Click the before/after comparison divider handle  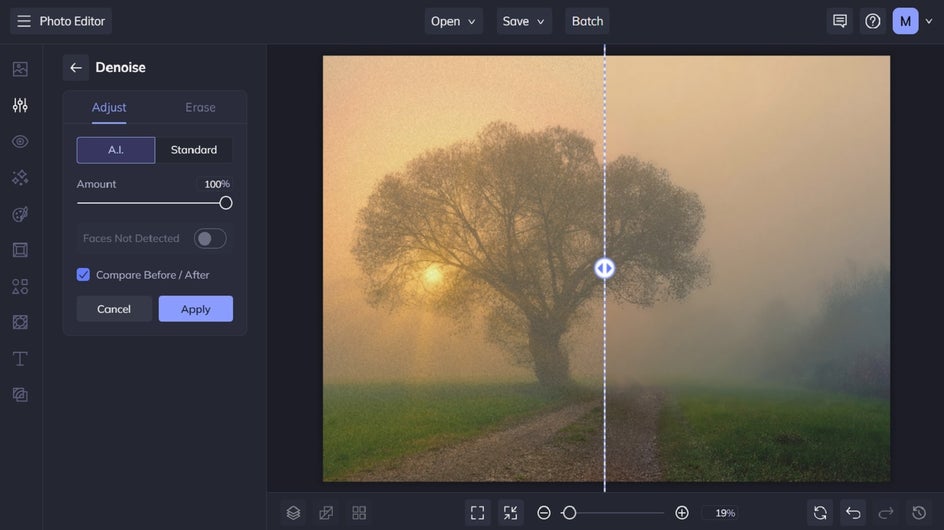point(604,268)
